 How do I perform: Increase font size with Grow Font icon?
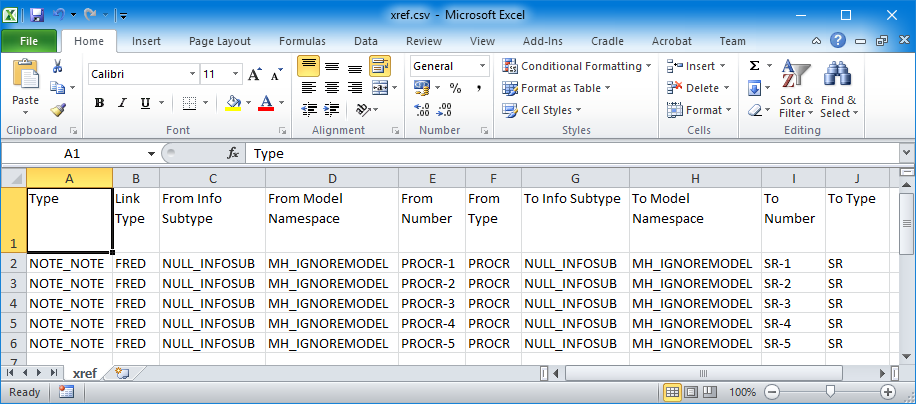point(254,75)
